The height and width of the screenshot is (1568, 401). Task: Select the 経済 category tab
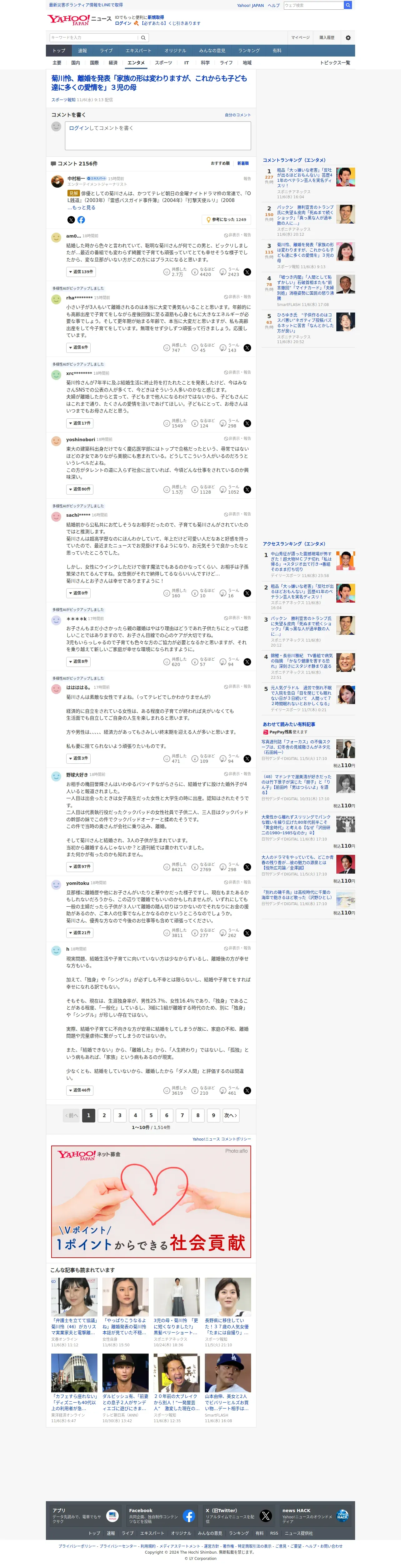[113, 63]
